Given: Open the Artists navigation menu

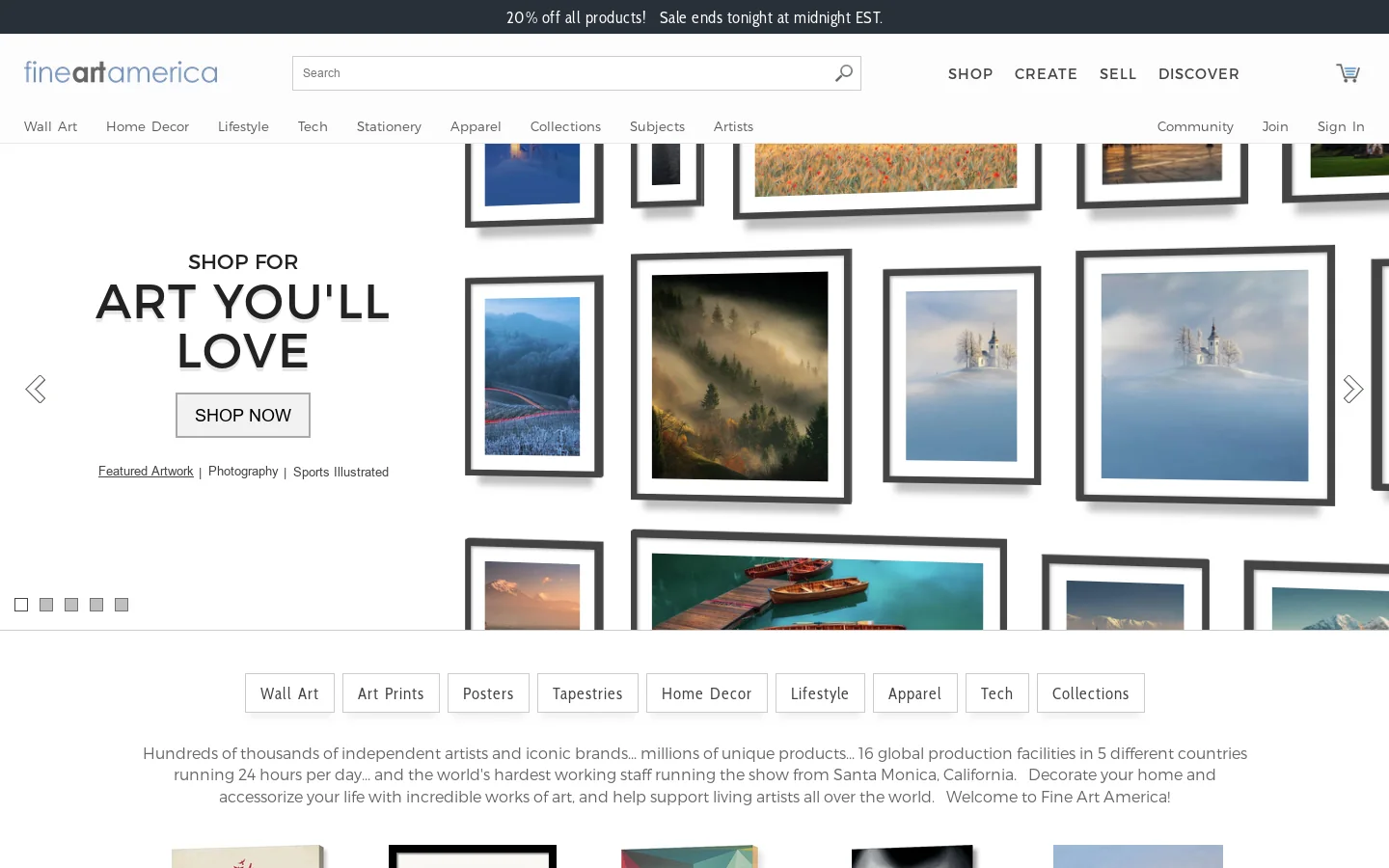Looking at the screenshot, I should pyautogui.click(x=733, y=126).
